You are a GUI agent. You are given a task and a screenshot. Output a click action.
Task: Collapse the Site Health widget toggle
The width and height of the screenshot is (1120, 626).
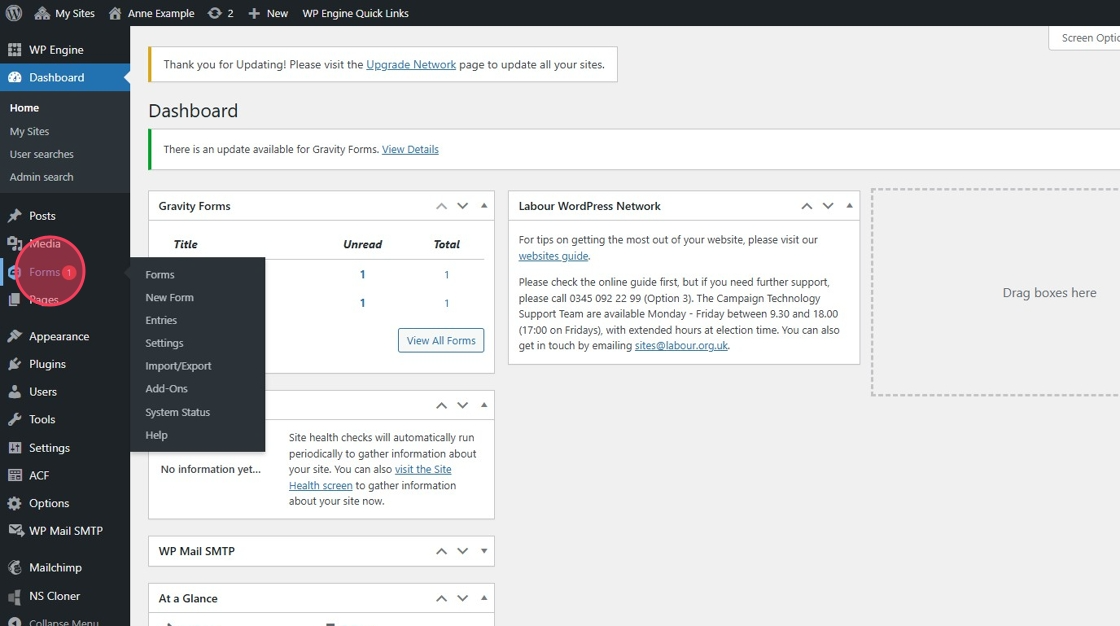(484, 405)
